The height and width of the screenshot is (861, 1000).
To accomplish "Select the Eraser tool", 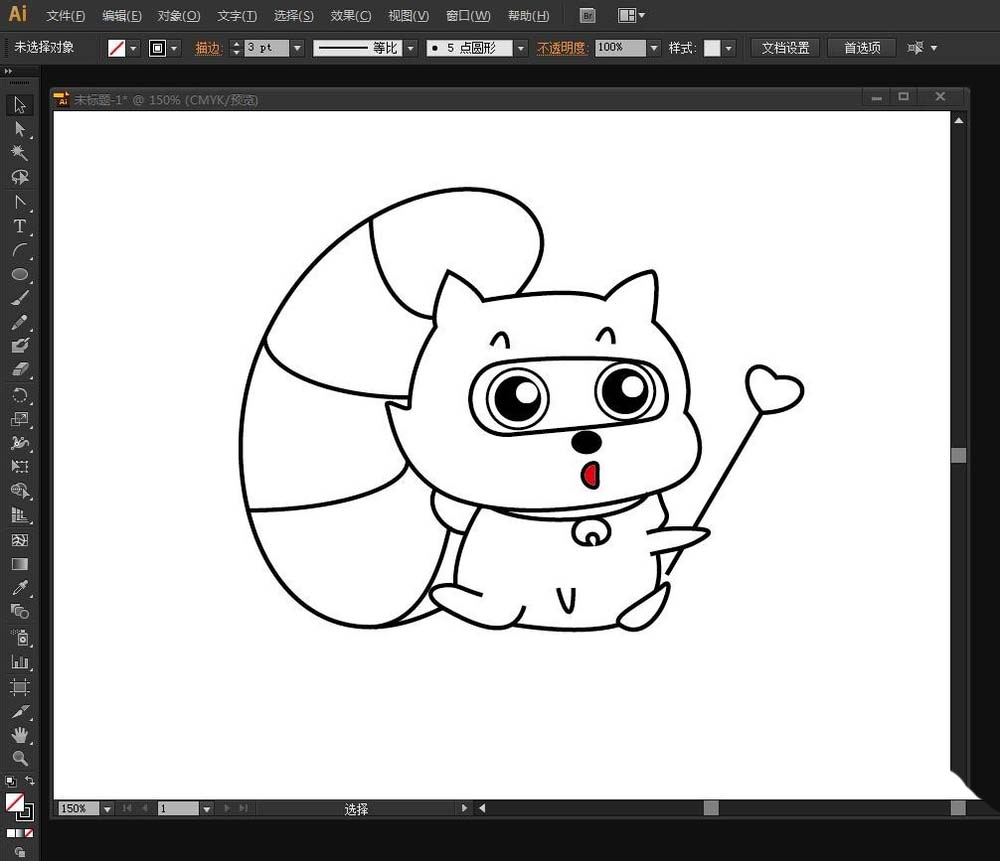I will 20,370.
